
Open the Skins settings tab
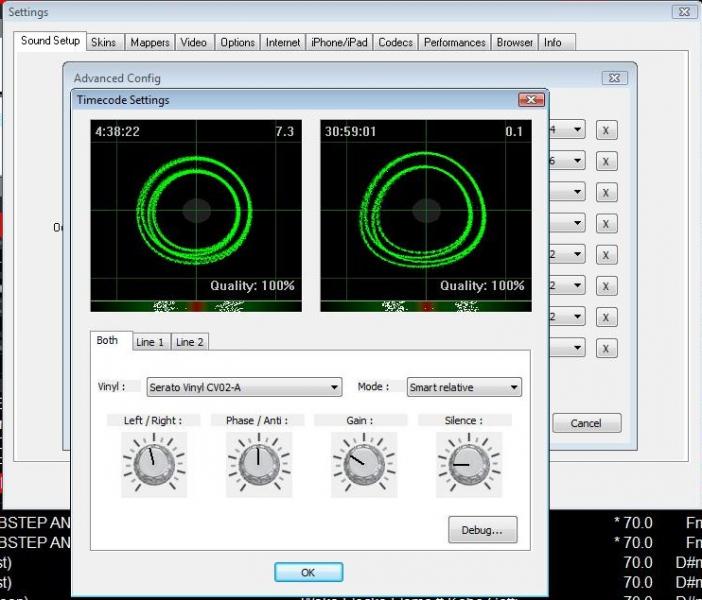[103, 42]
